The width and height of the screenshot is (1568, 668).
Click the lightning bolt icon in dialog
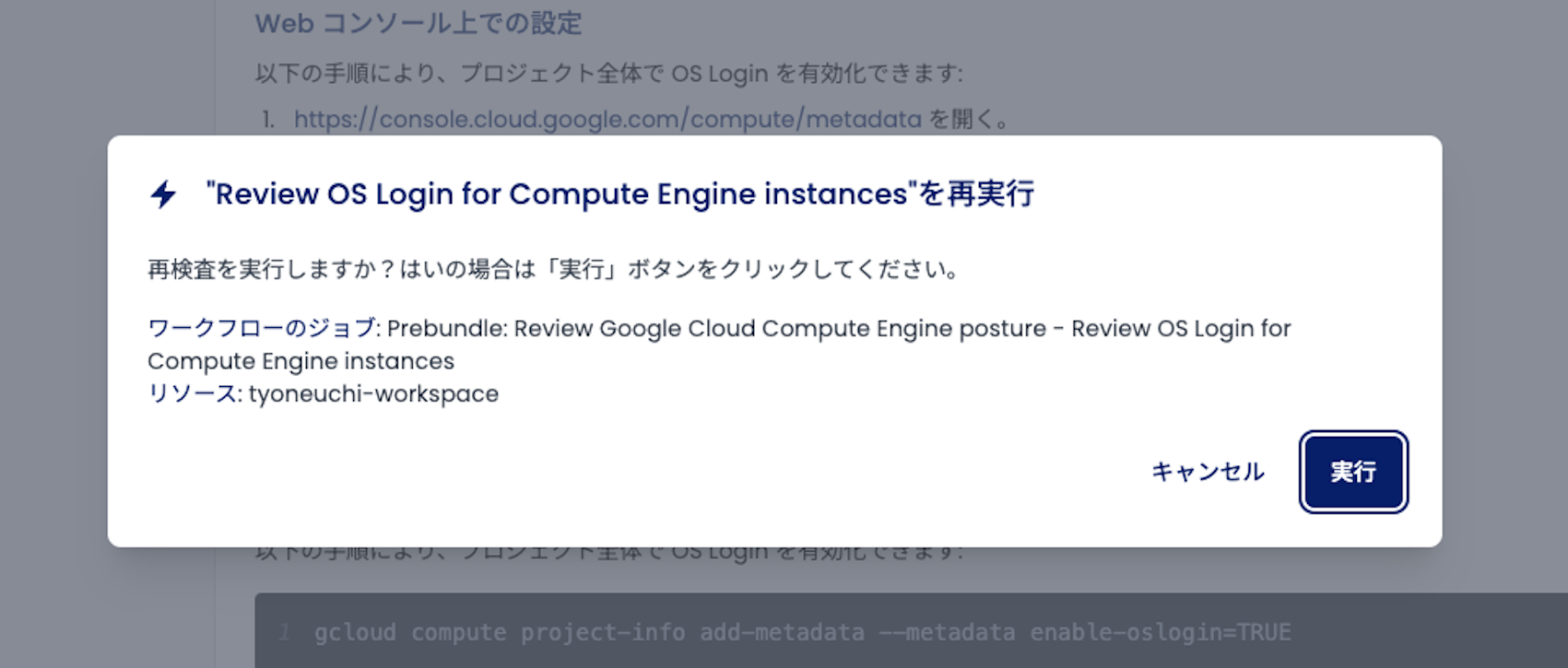click(x=163, y=194)
